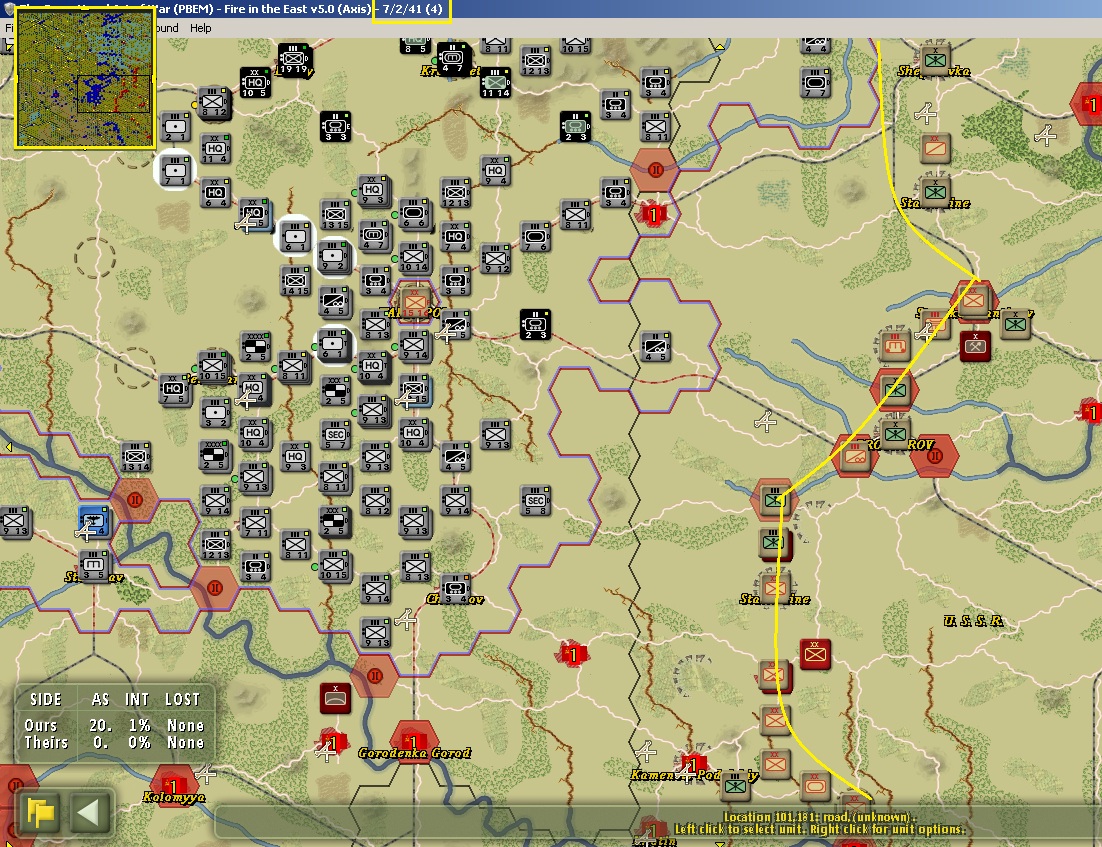Screen dimensions: 1102x847
Task: Select black motorized regiment with strength 19 19
Action: pos(294,59)
